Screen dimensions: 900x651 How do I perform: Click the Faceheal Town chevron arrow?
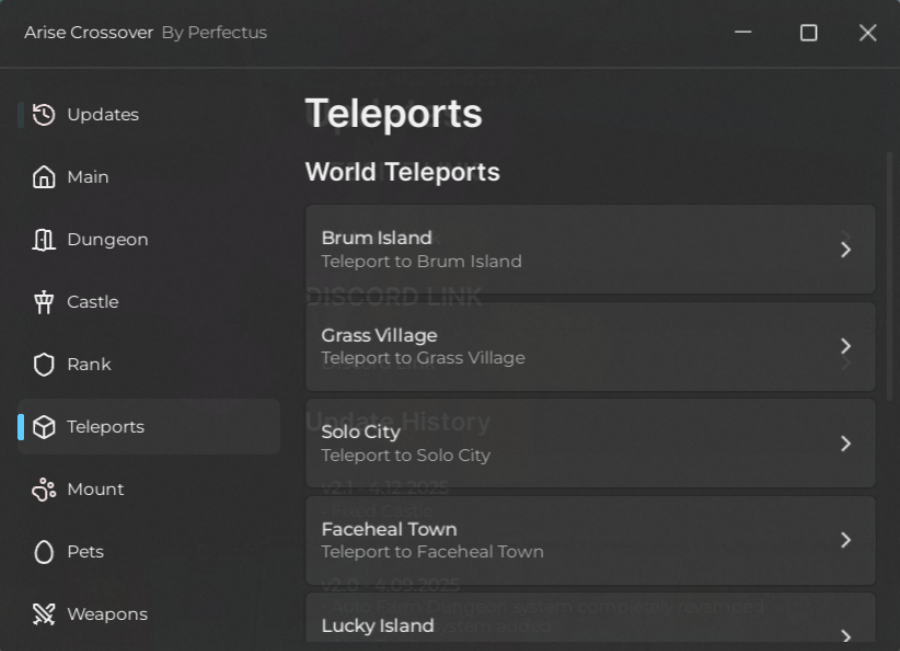(x=845, y=540)
